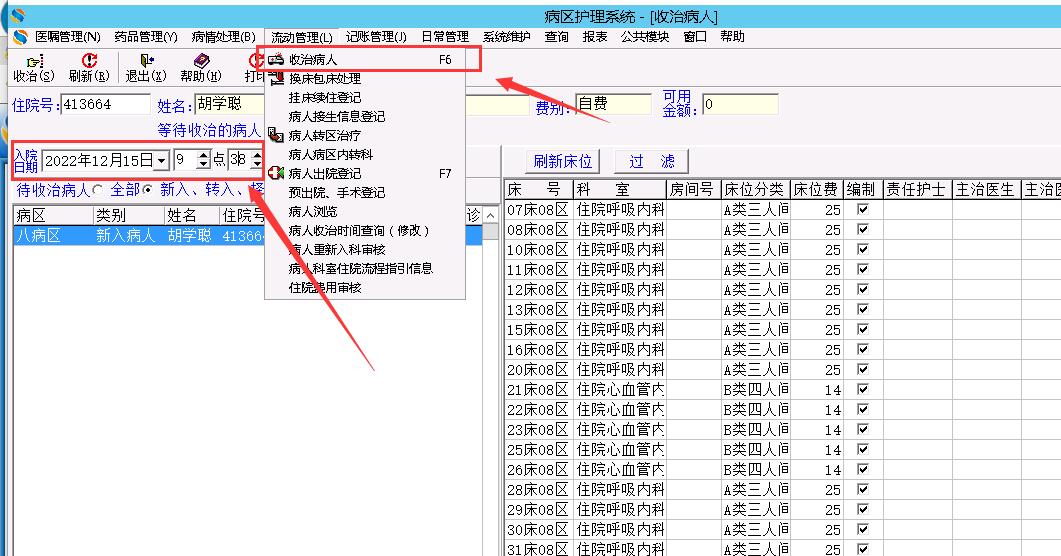The image size is (1061, 556).
Task: Select the 新入、转入 radio button
Action: (x=147, y=190)
